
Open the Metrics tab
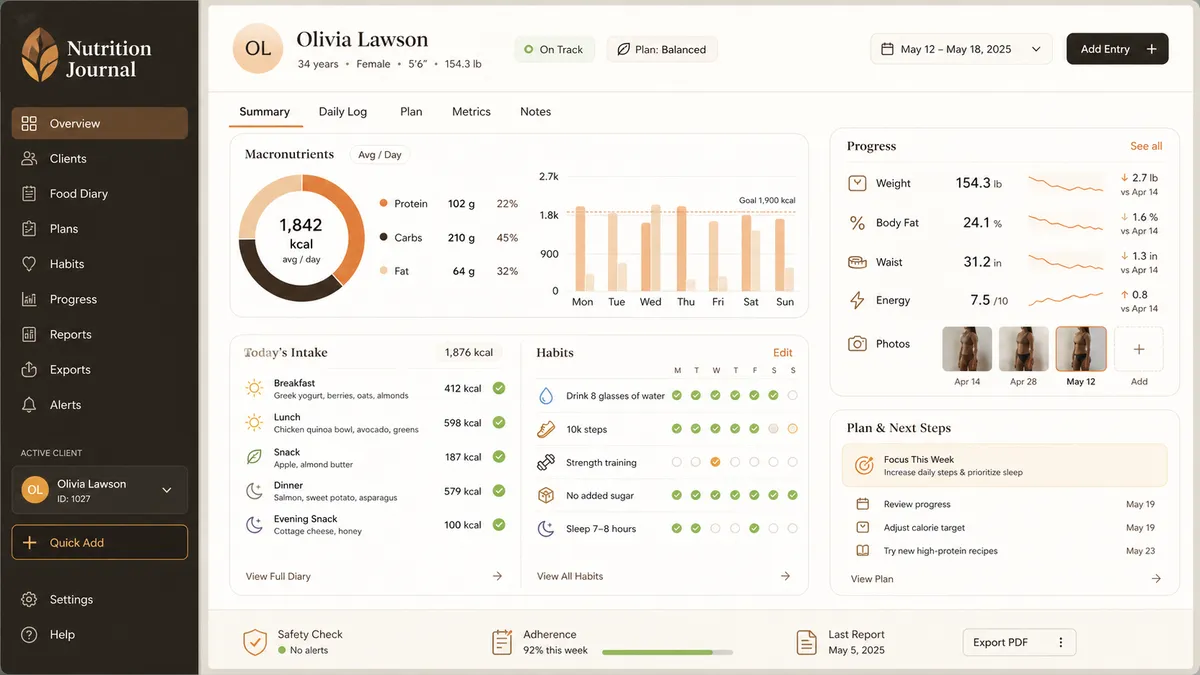pyautogui.click(x=471, y=112)
